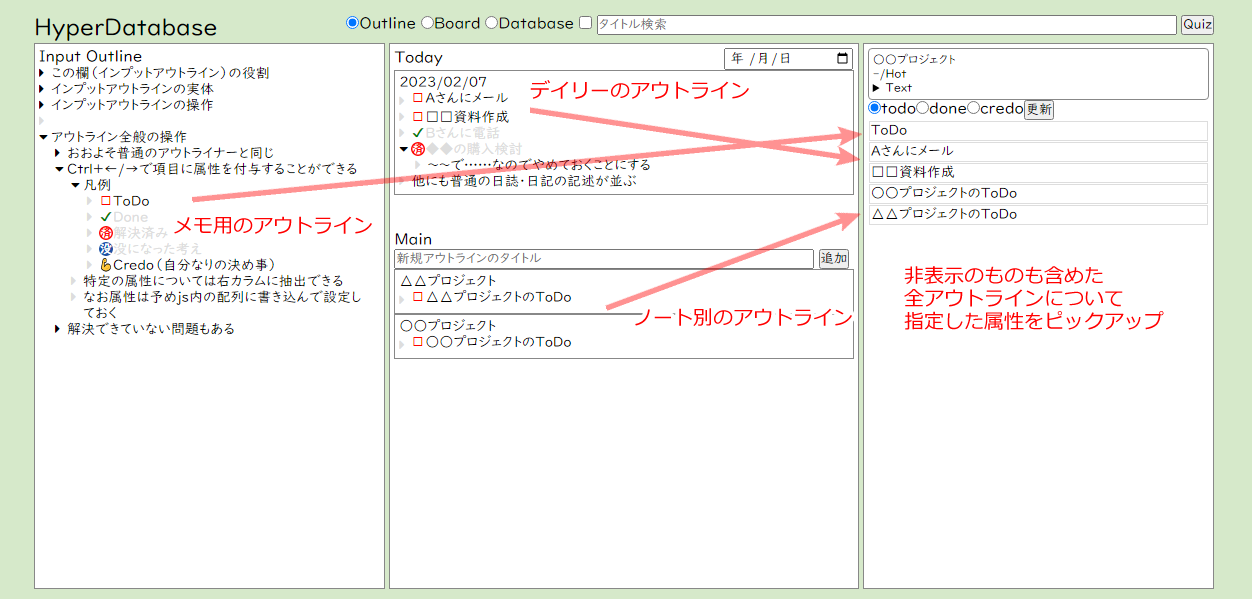Click the red square icon of △△プロジェクトのToDo in Main
1252x599 pixels.
(x=418, y=297)
